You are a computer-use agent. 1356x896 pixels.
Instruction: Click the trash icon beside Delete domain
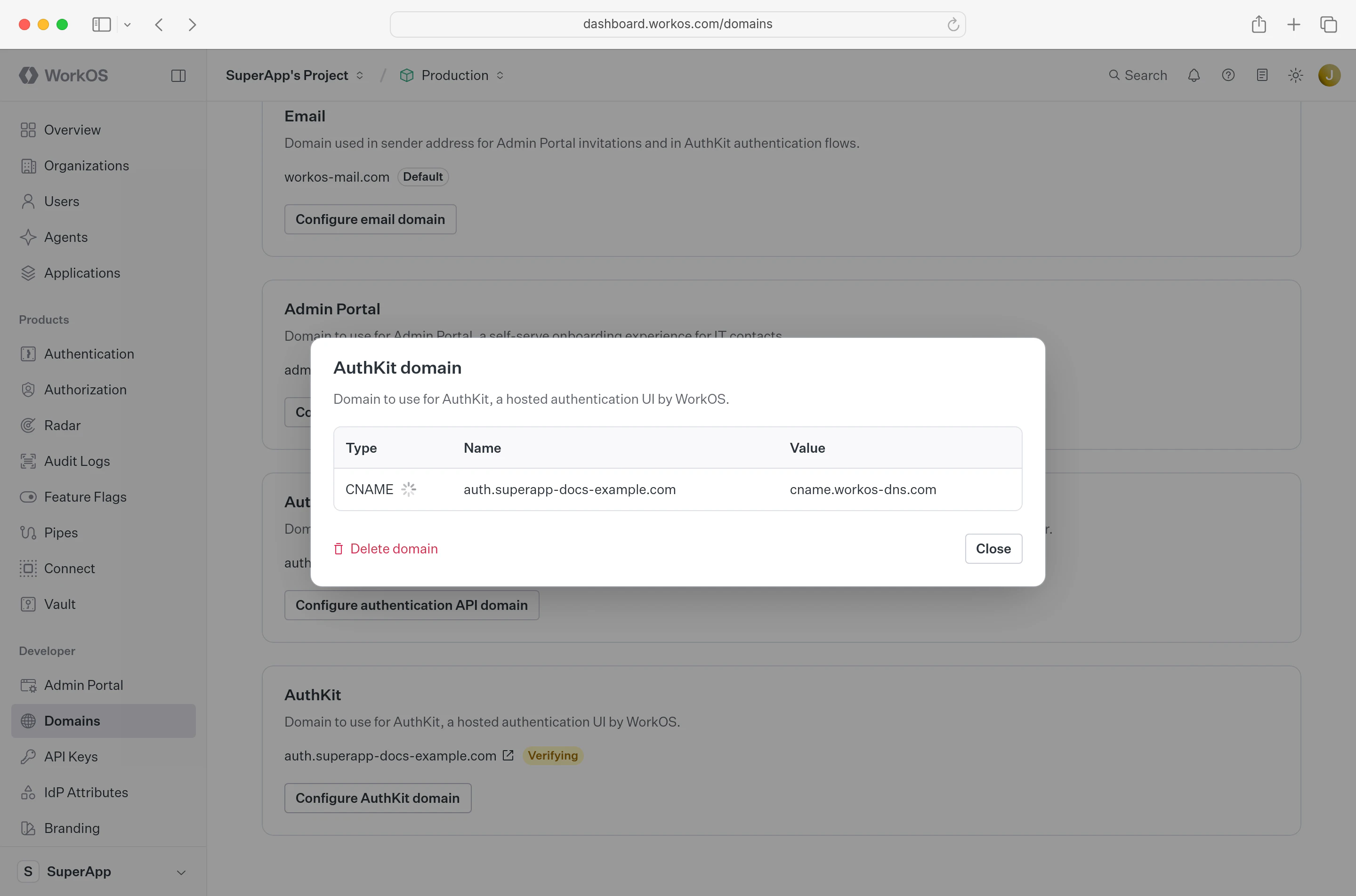click(339, 549)
